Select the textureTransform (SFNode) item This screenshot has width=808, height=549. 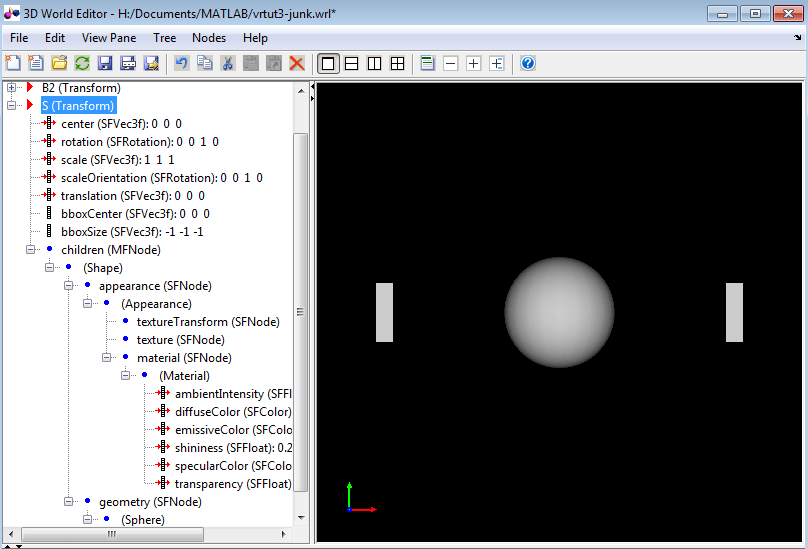(x=208, y=322)
